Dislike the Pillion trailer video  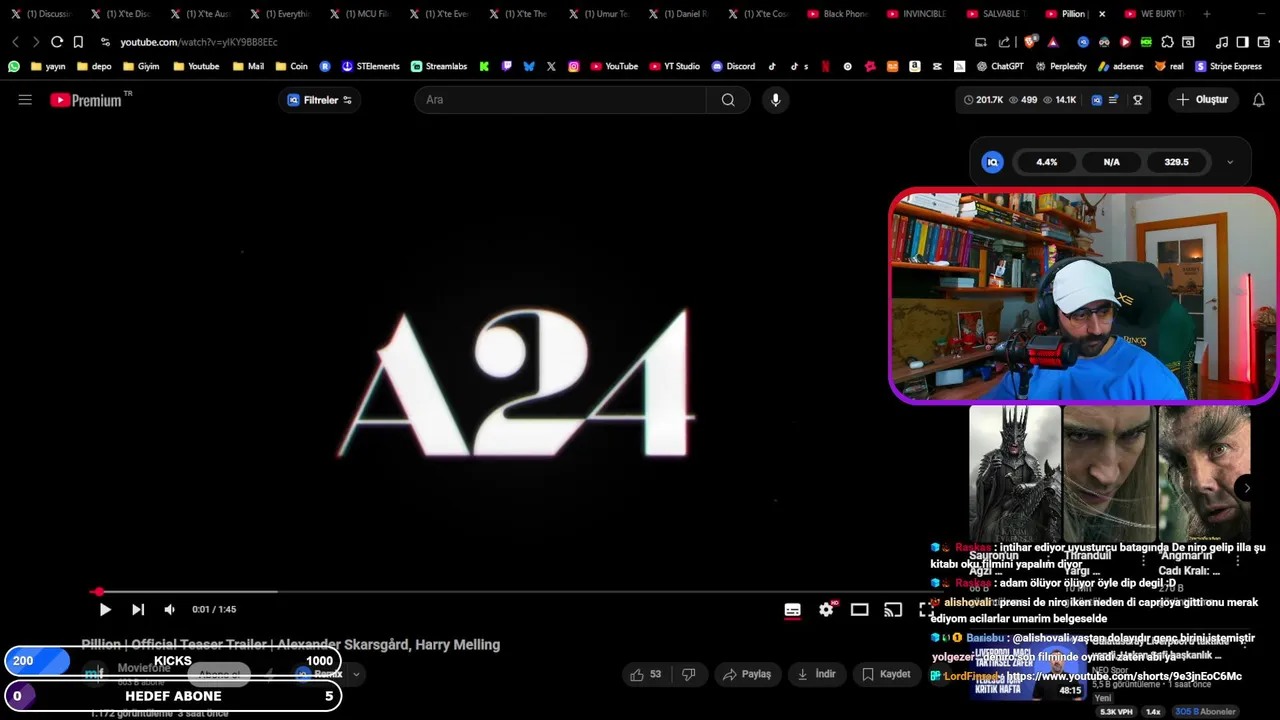688,674
